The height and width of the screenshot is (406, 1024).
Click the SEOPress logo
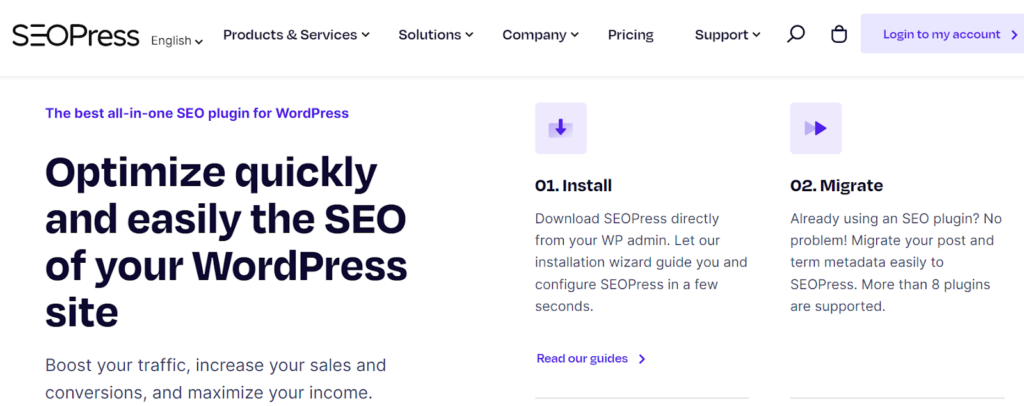coord(75,36)
